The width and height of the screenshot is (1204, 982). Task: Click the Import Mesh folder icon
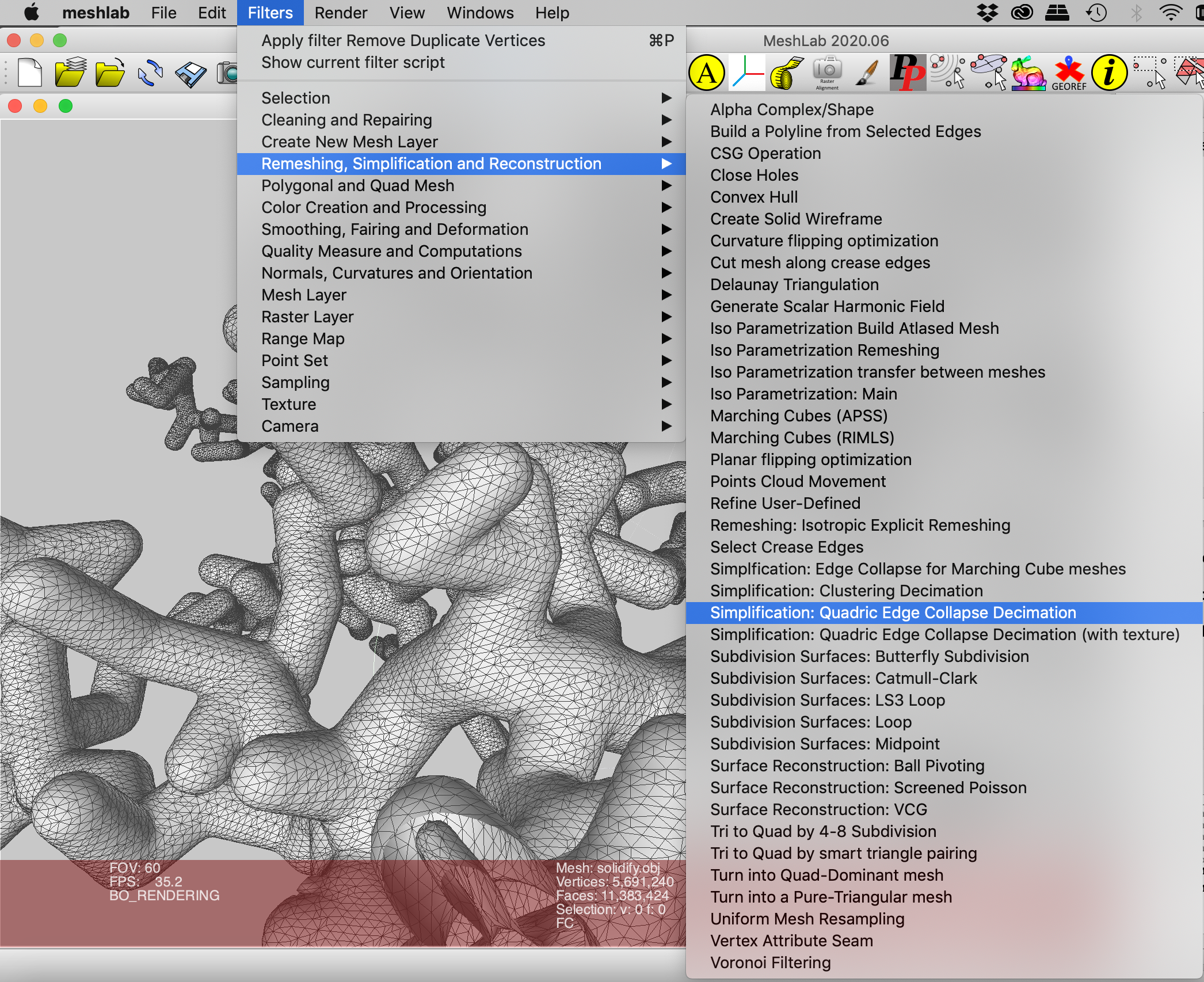110,74
